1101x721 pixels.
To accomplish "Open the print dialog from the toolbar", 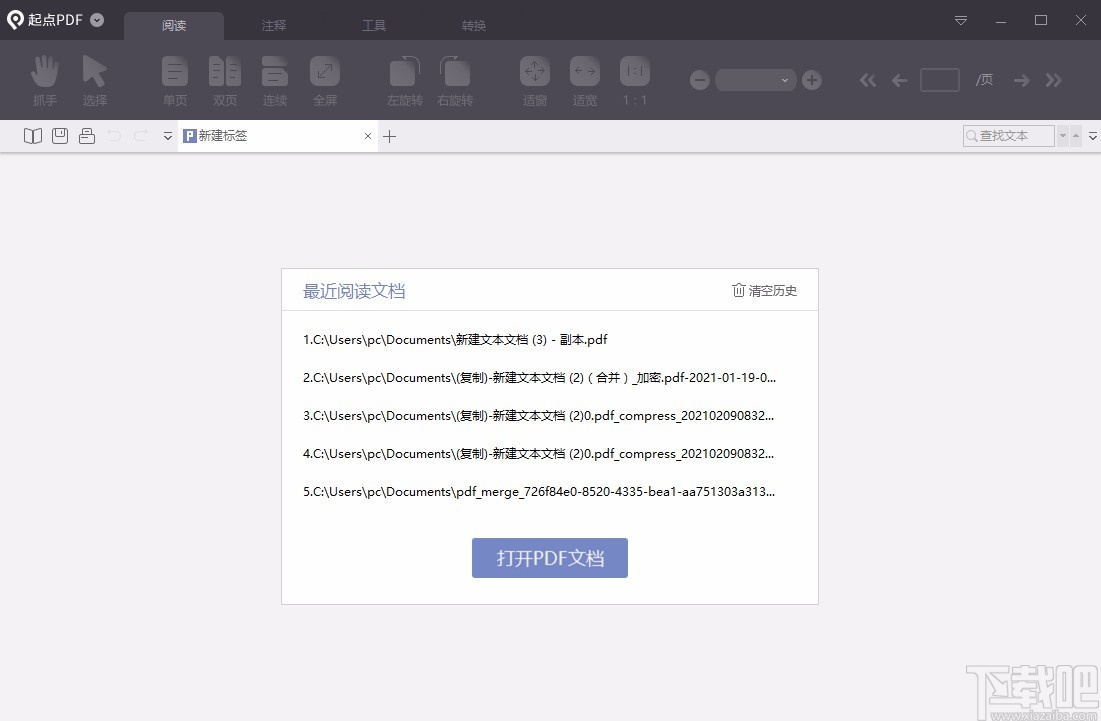I will point(86,135).
